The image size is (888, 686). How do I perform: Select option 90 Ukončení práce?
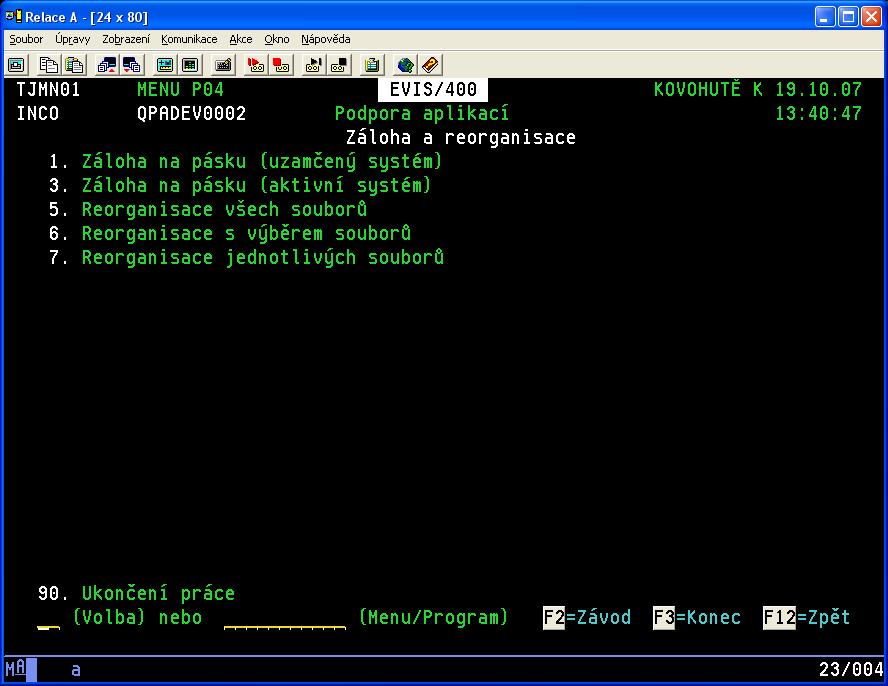click(136, 593)
